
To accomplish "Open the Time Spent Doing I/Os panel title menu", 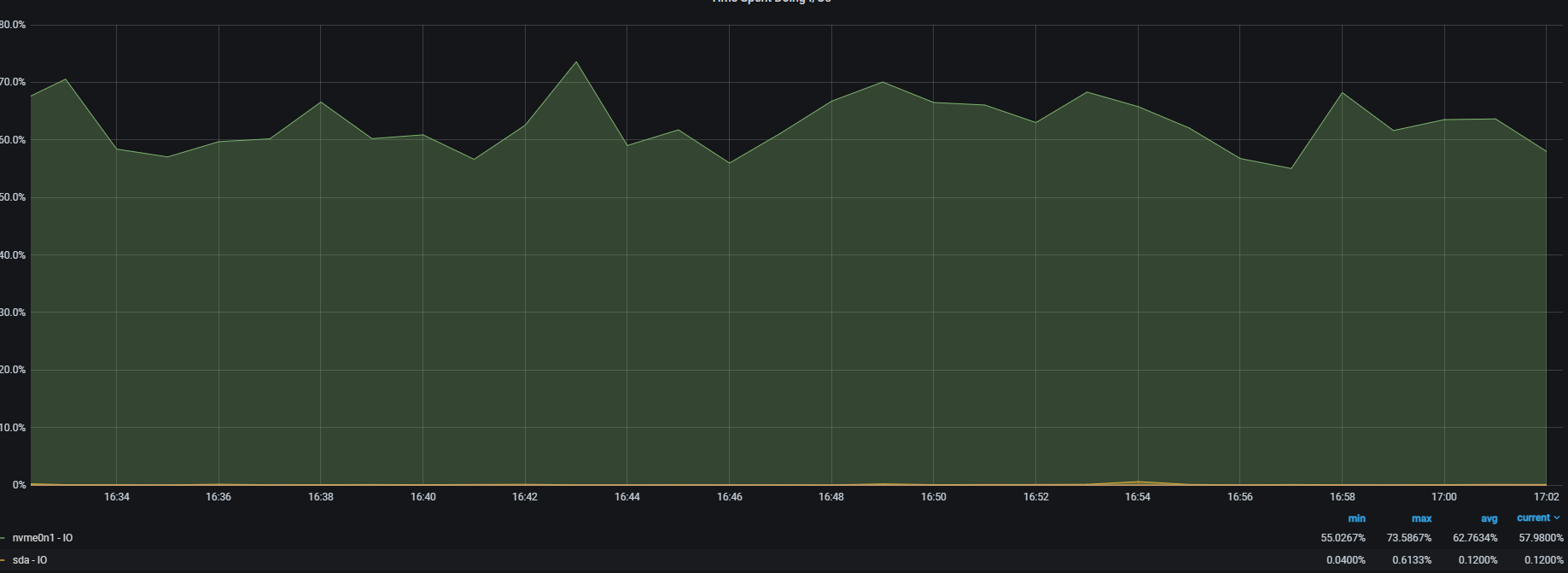I will point(771,2).
